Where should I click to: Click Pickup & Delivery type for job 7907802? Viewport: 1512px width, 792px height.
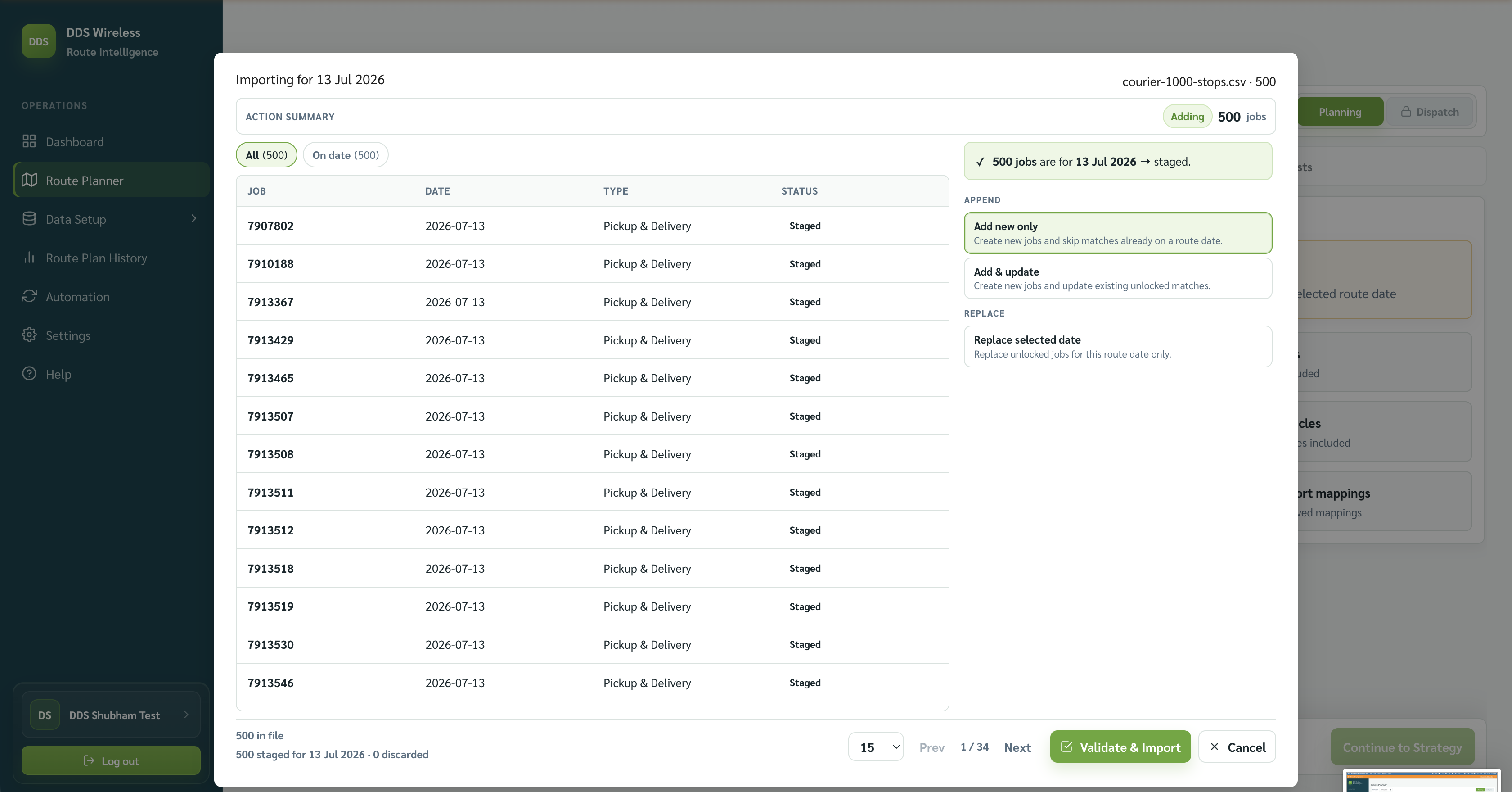coord(647,226)
